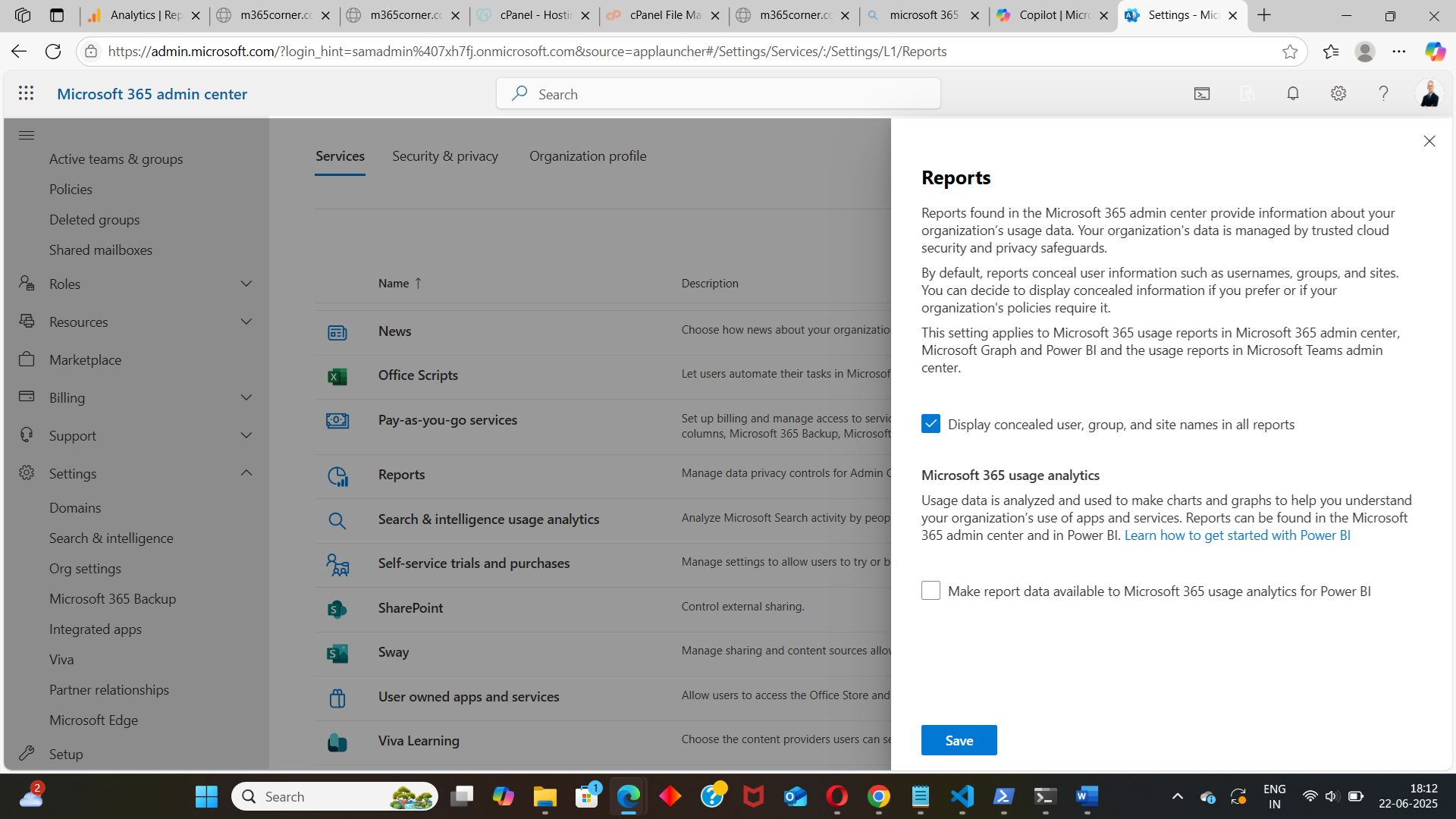The width and height of the screenshot is (1456, 819).
Task: Click the SharePoint service icon
Action: coord(337,609)
